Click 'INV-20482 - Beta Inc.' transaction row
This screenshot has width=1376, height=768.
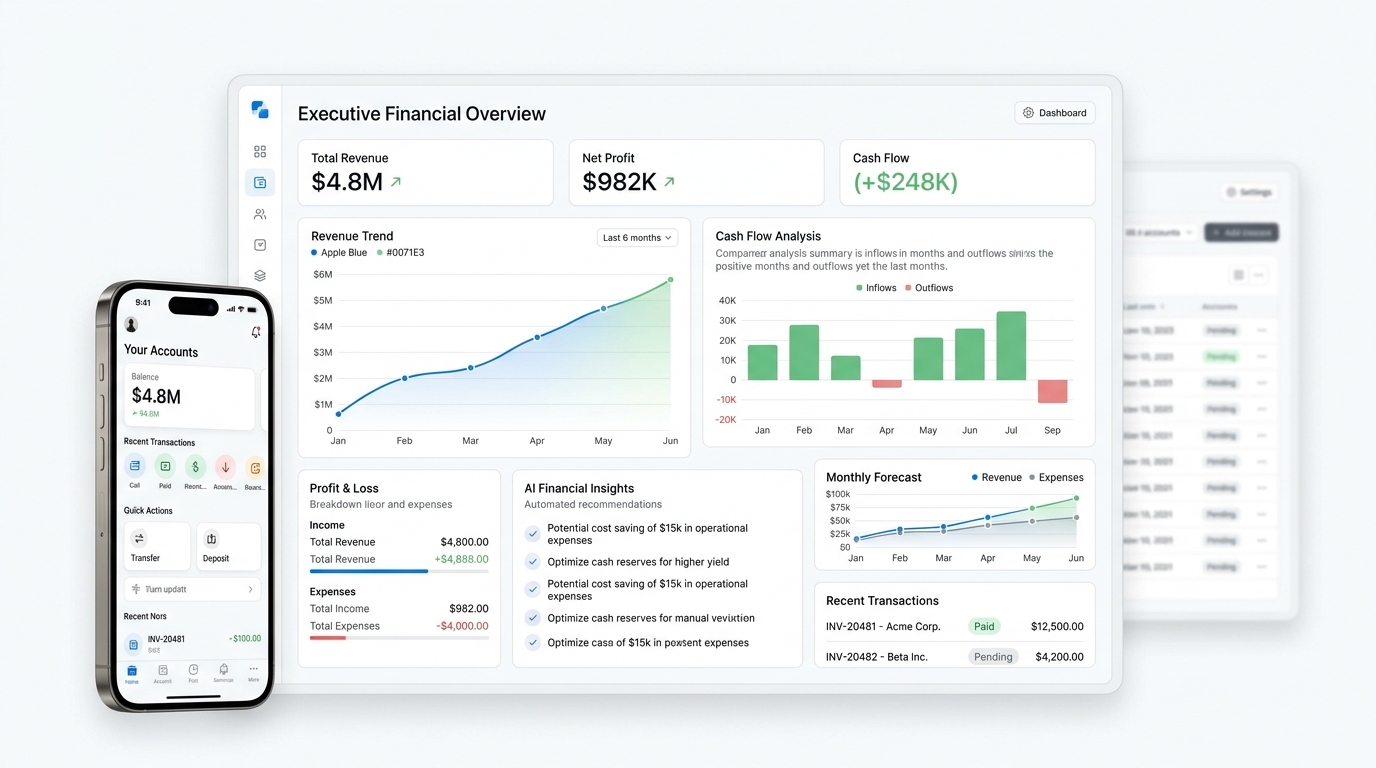pyautogui.click(x=954, y=657)
